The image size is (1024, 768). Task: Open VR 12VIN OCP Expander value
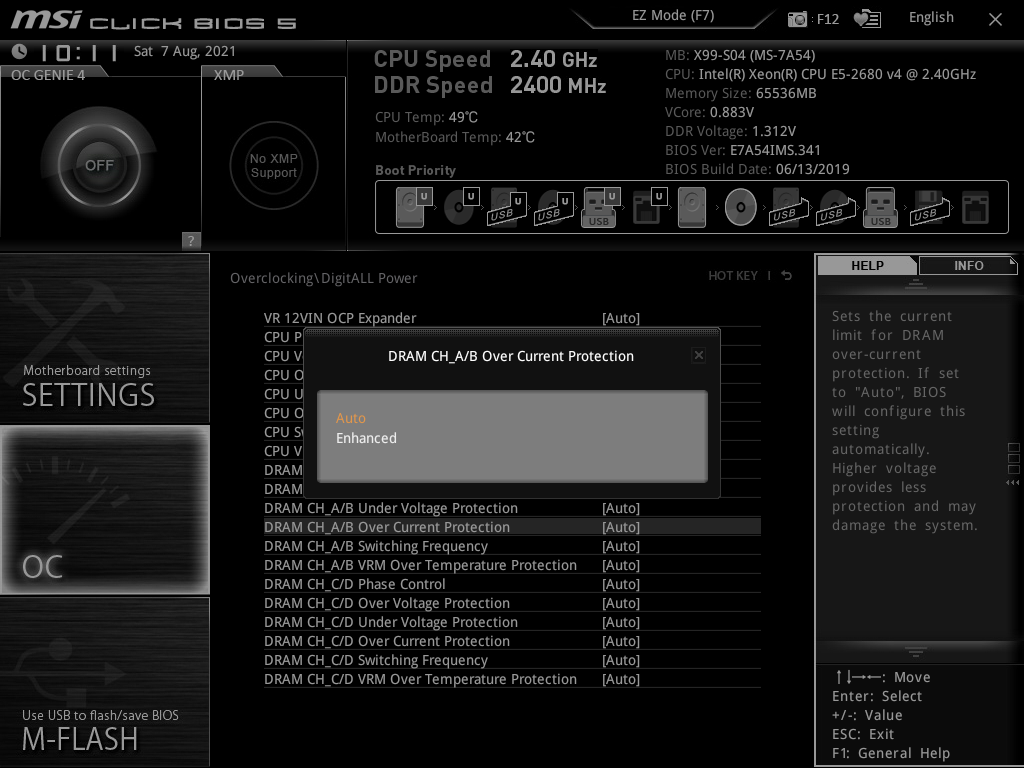[620, 318]
